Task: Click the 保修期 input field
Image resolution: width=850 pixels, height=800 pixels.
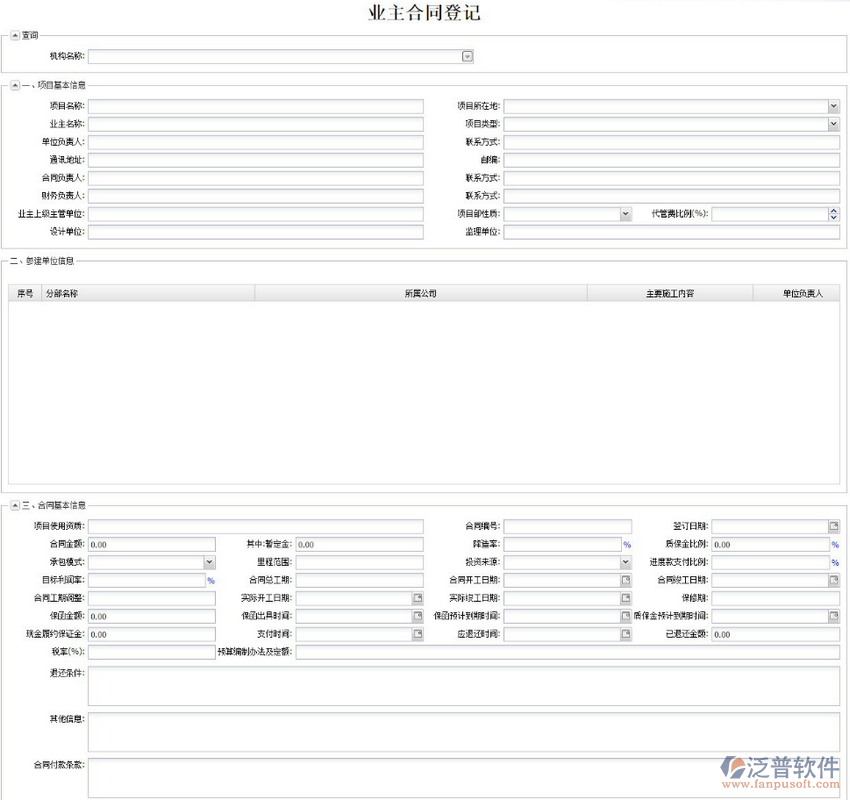Action: tap(776, 598)
